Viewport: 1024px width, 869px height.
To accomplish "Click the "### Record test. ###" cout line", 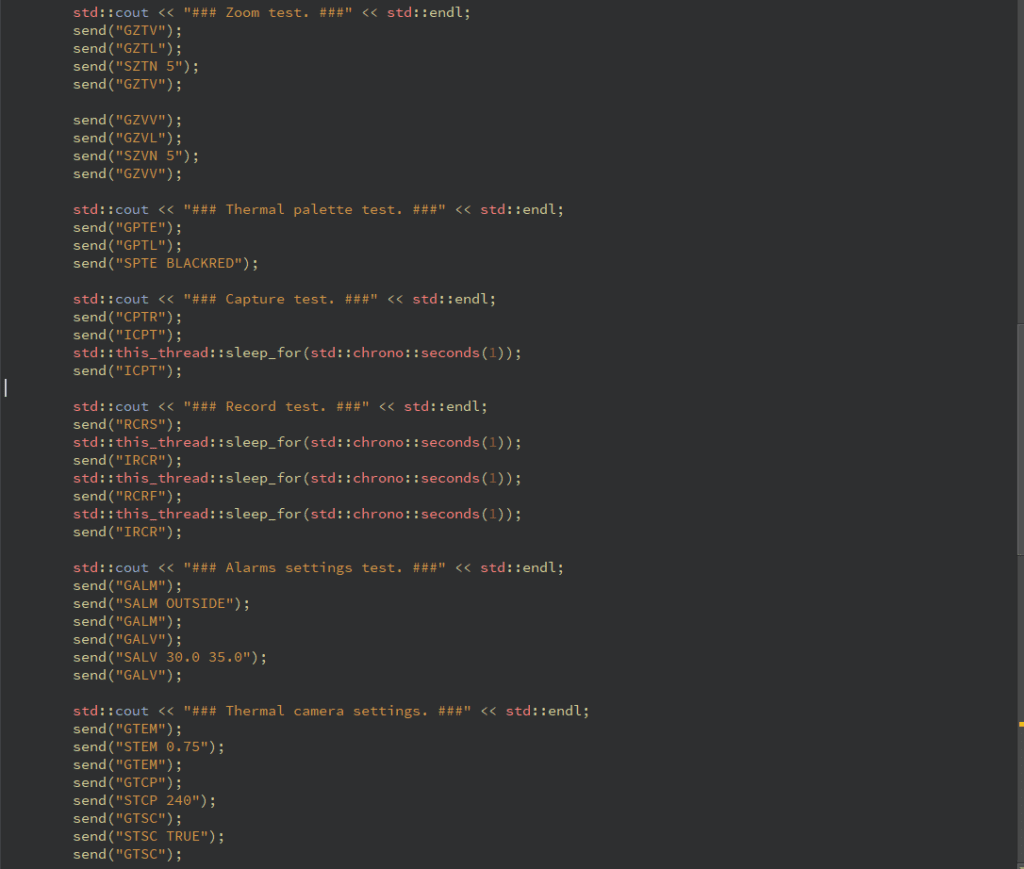I will (x=280, y=406).
